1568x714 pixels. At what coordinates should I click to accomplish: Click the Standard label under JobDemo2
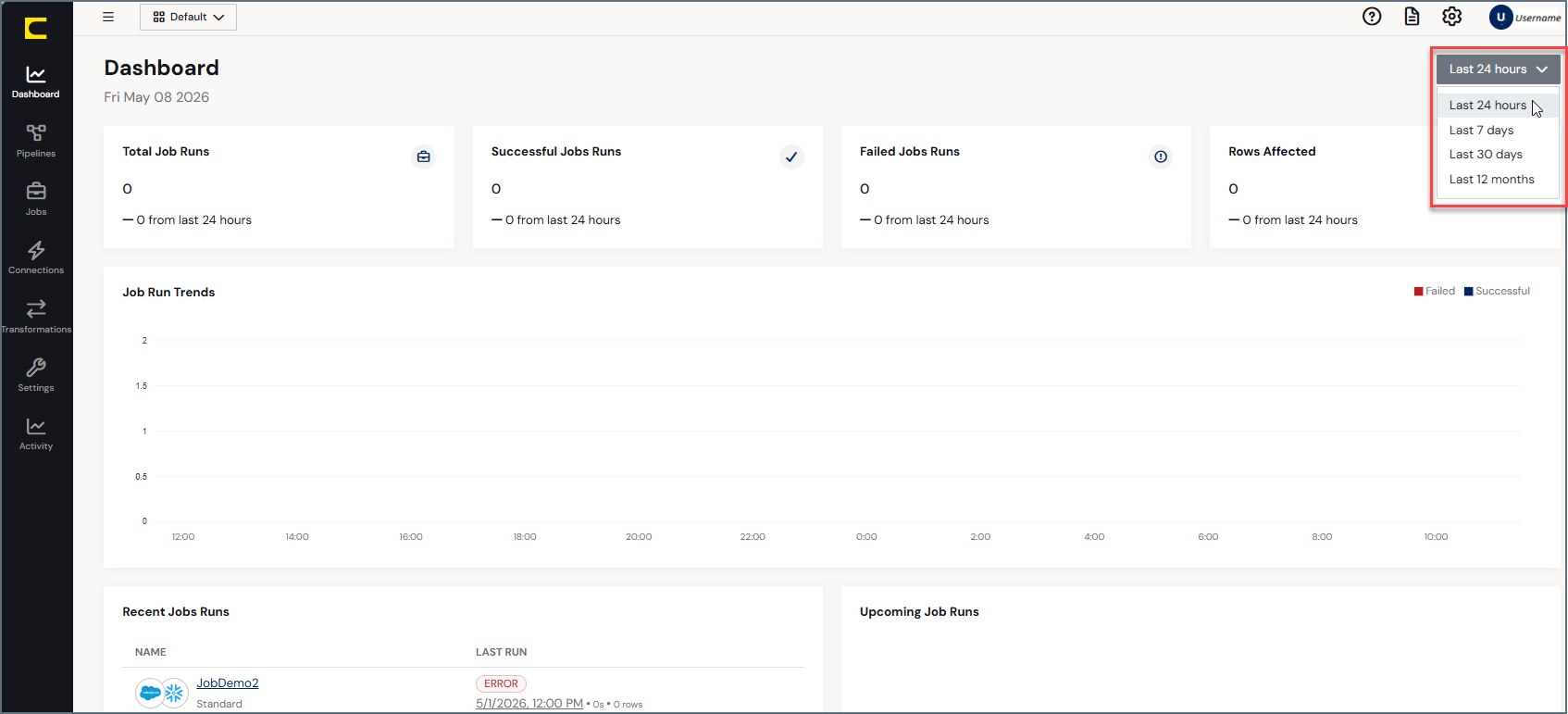tap(219, 704)
